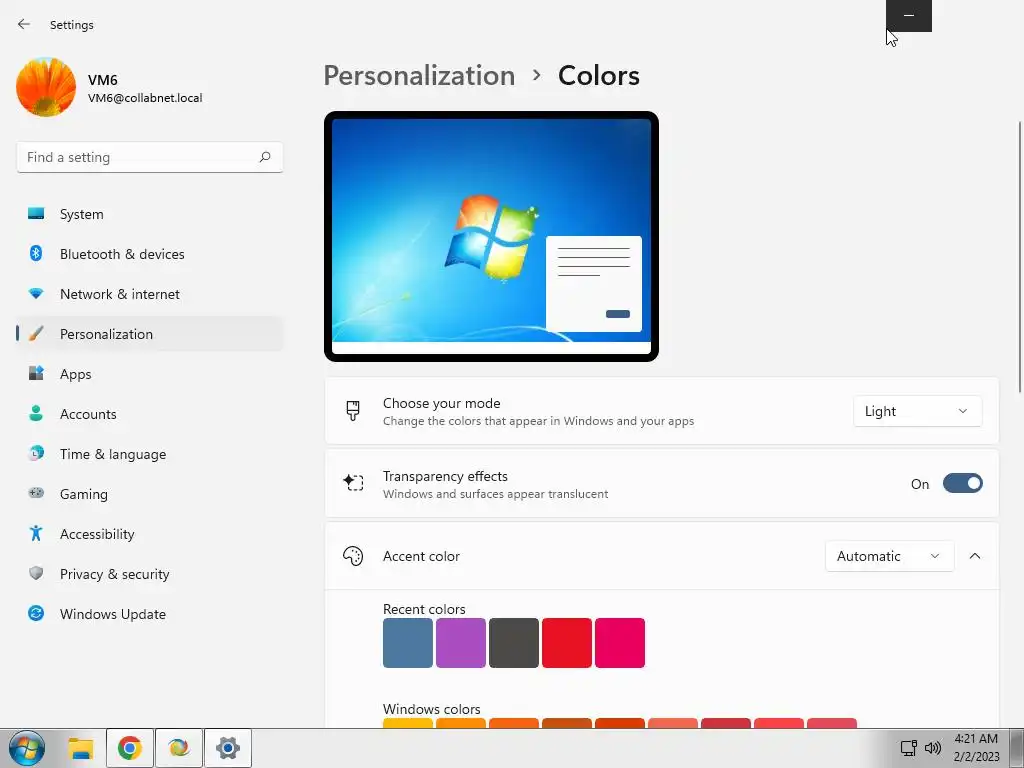Minimize the Settings window
This screenshot has width=1024, height=768.
pyautogui.click(x=908, y=15)
